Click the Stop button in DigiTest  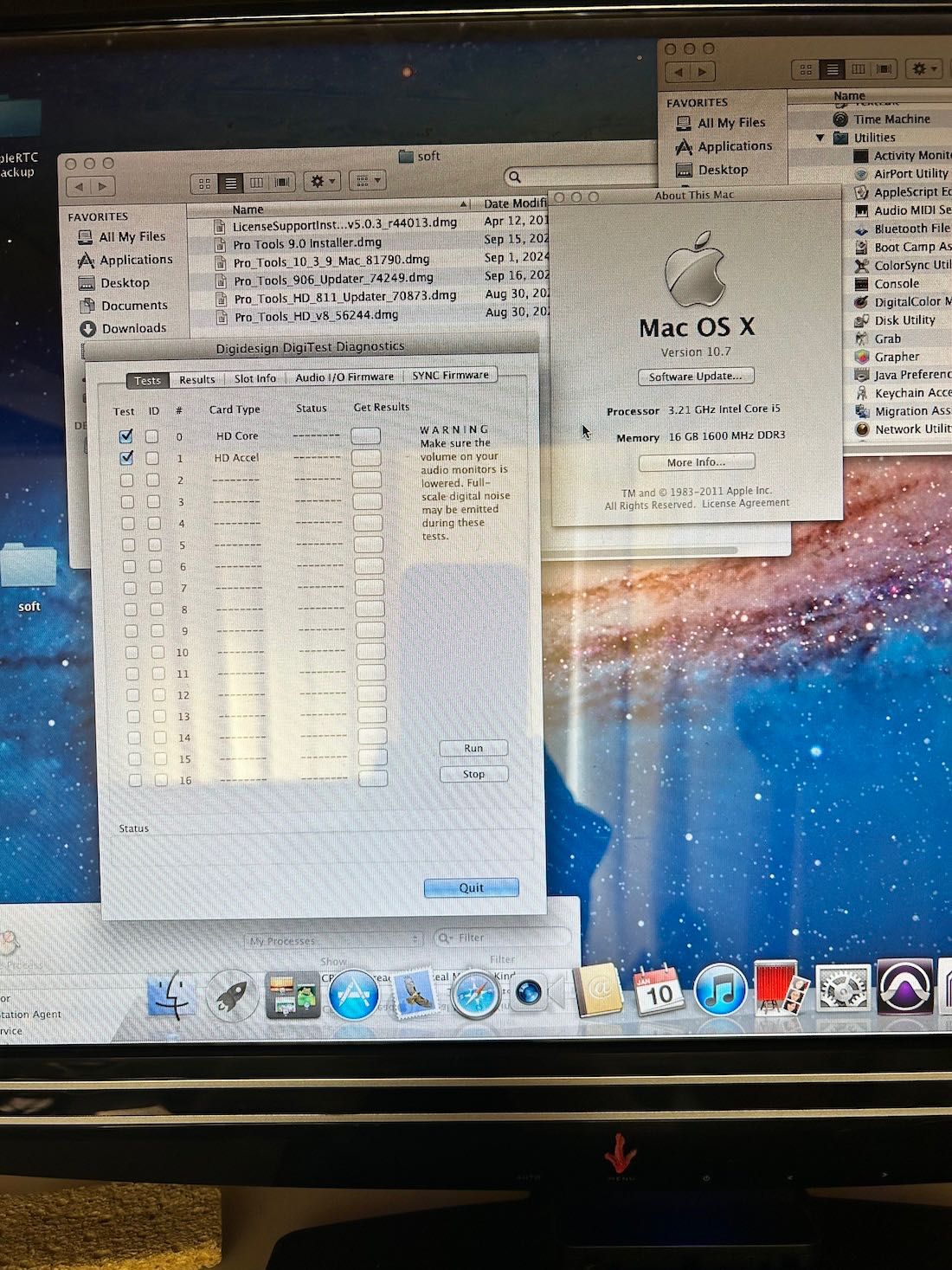click(473, 774)
